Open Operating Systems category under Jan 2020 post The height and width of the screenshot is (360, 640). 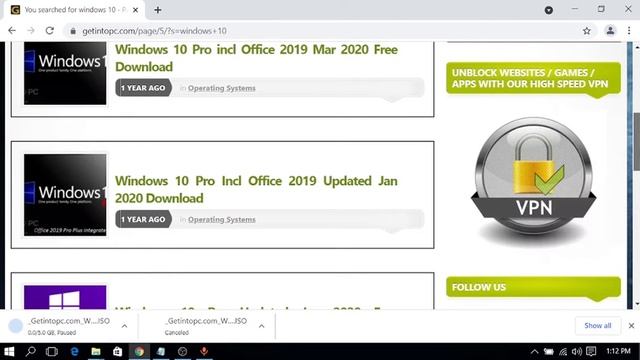pyautogui.click(x=222, y=220)
